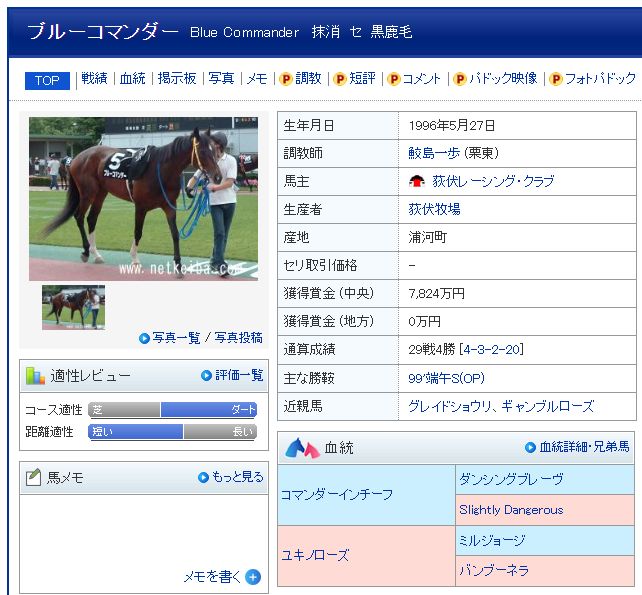Click the owner silks icon
Viewport: 642px width, 595px height.
point(417,181)
